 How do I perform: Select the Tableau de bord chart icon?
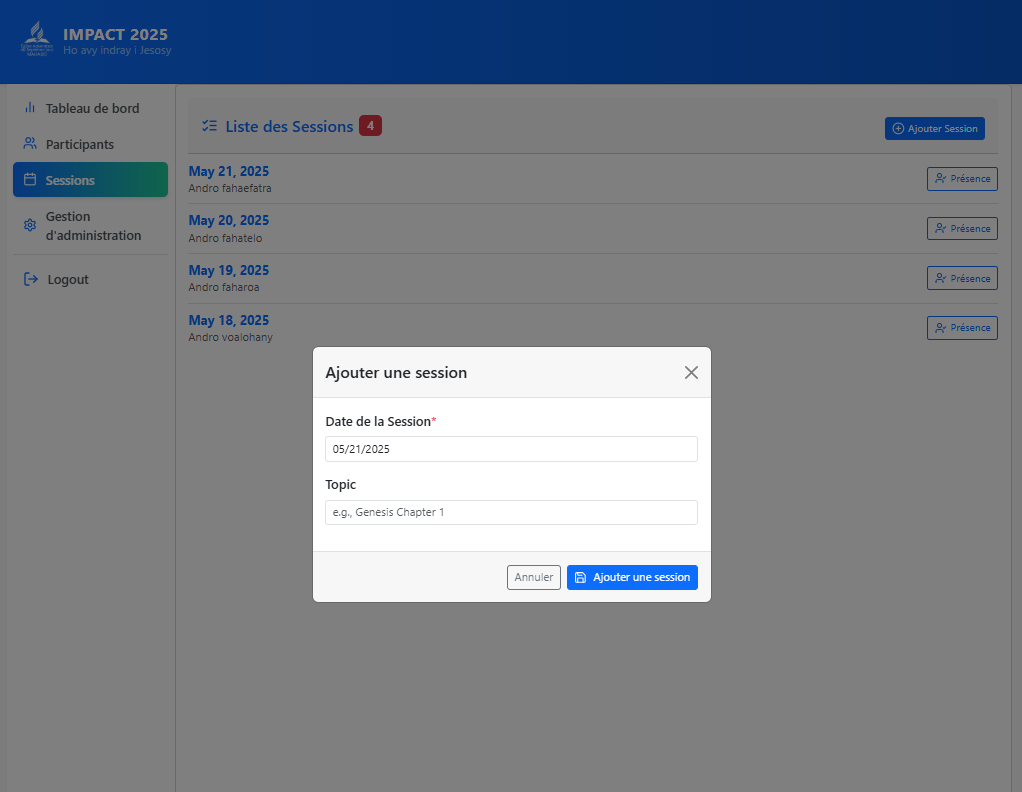tap(30, 108)
